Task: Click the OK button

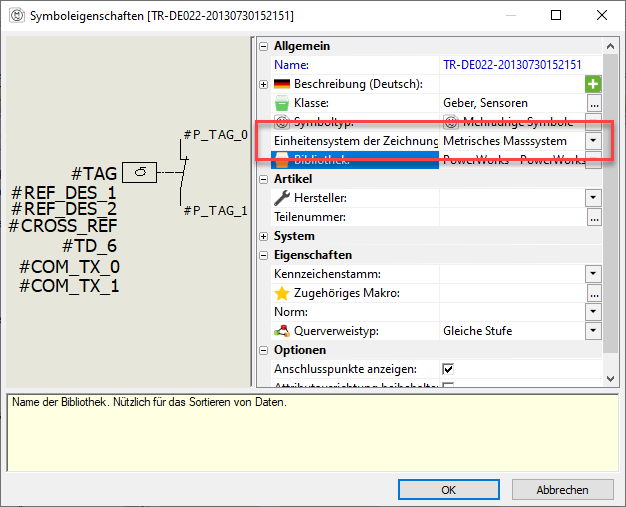Action: (x=449, y=490)
